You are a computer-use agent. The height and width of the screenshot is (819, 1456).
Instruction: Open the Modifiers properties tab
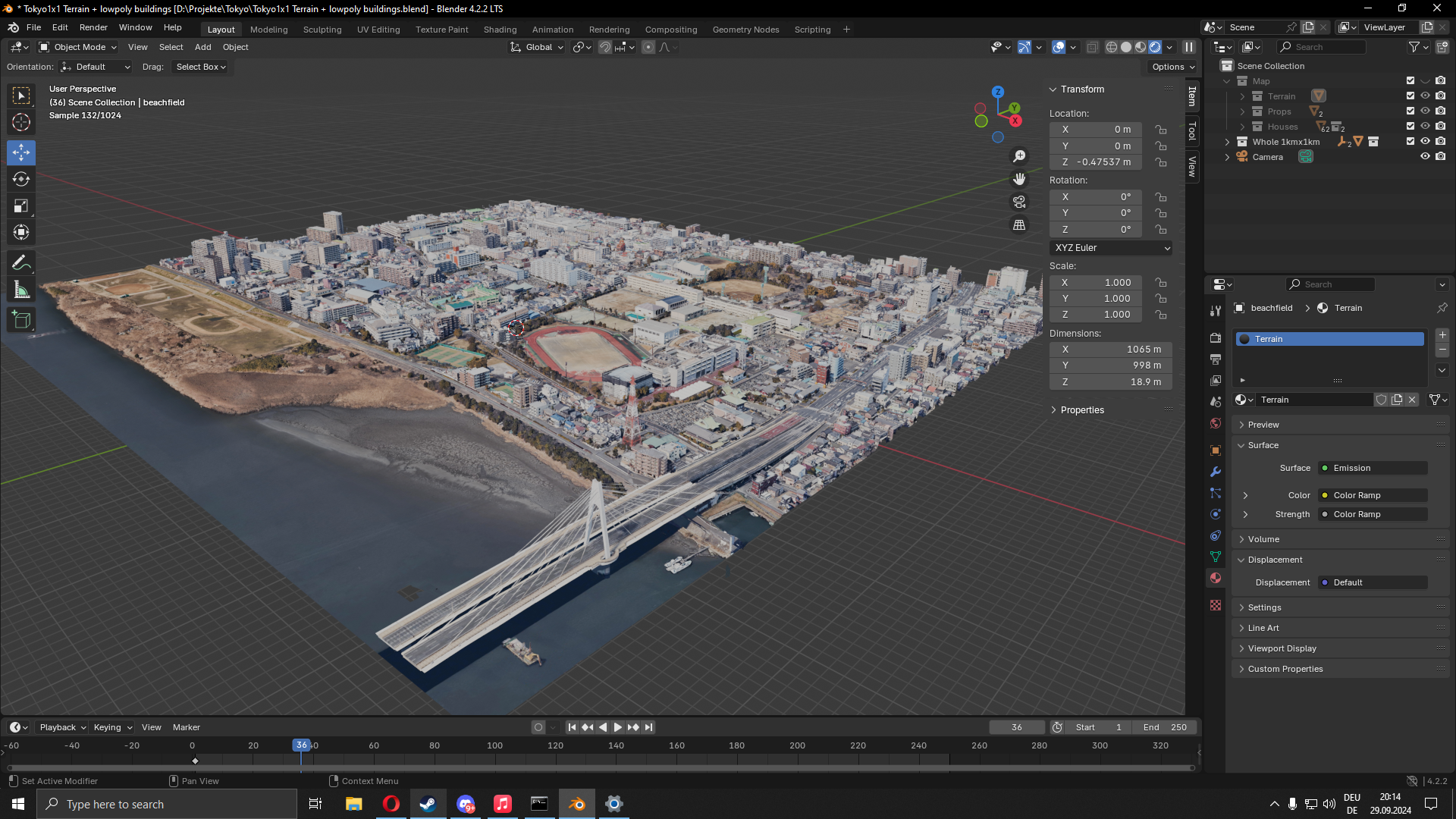[1216, 472]
